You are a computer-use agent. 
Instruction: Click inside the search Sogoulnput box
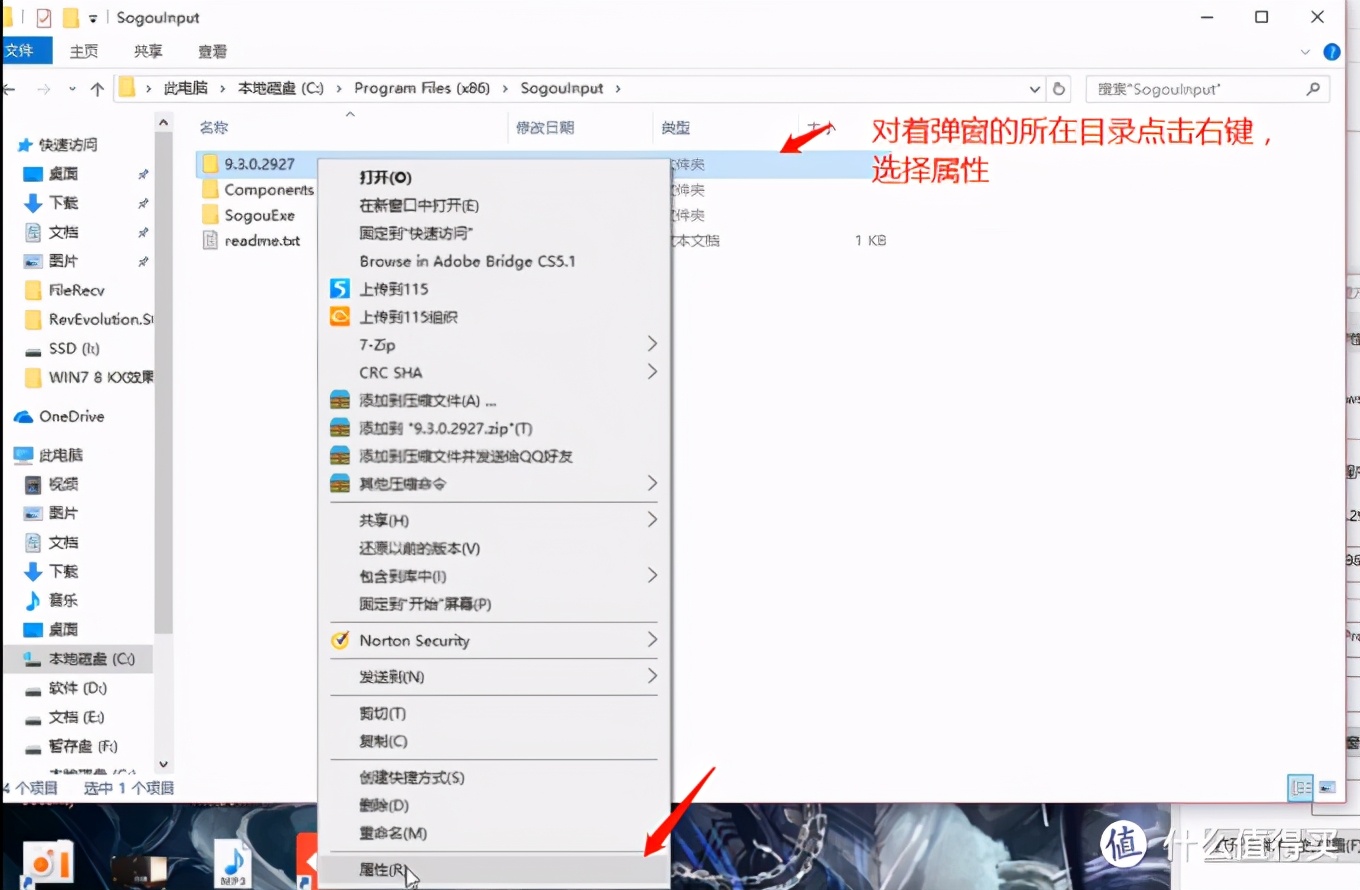coord(1200,88)
